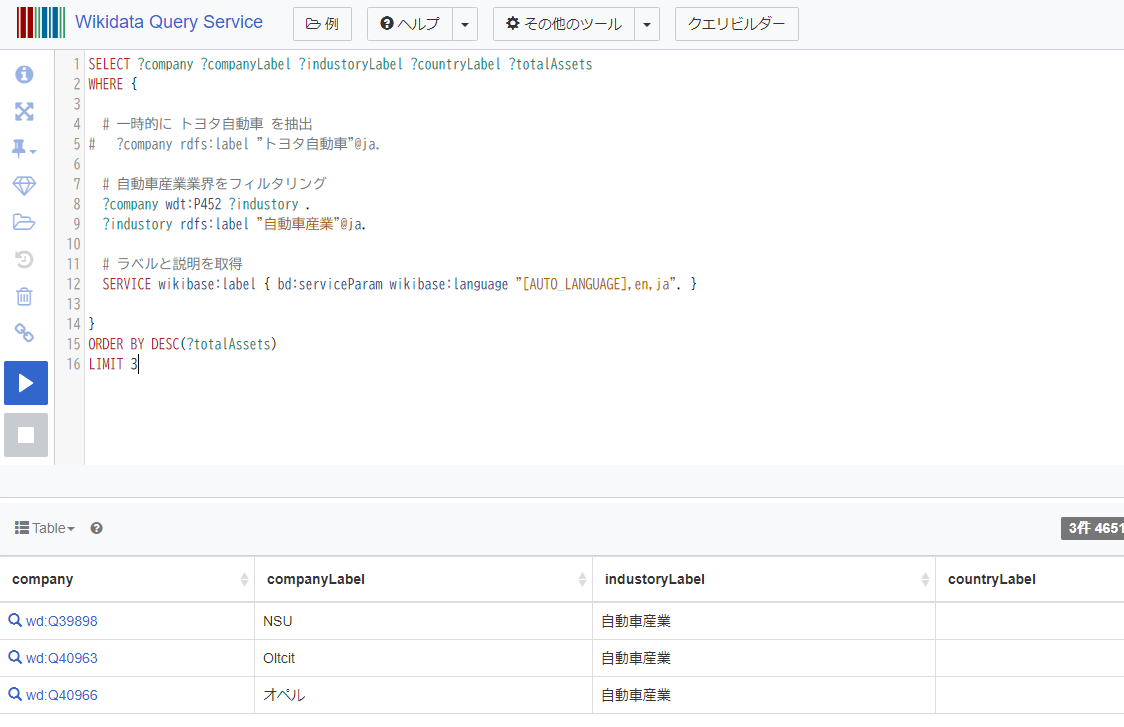Click the Oltcit cell in companyLabel
The width and height of the screenshot is (1124, 727).
click(424, 658)
